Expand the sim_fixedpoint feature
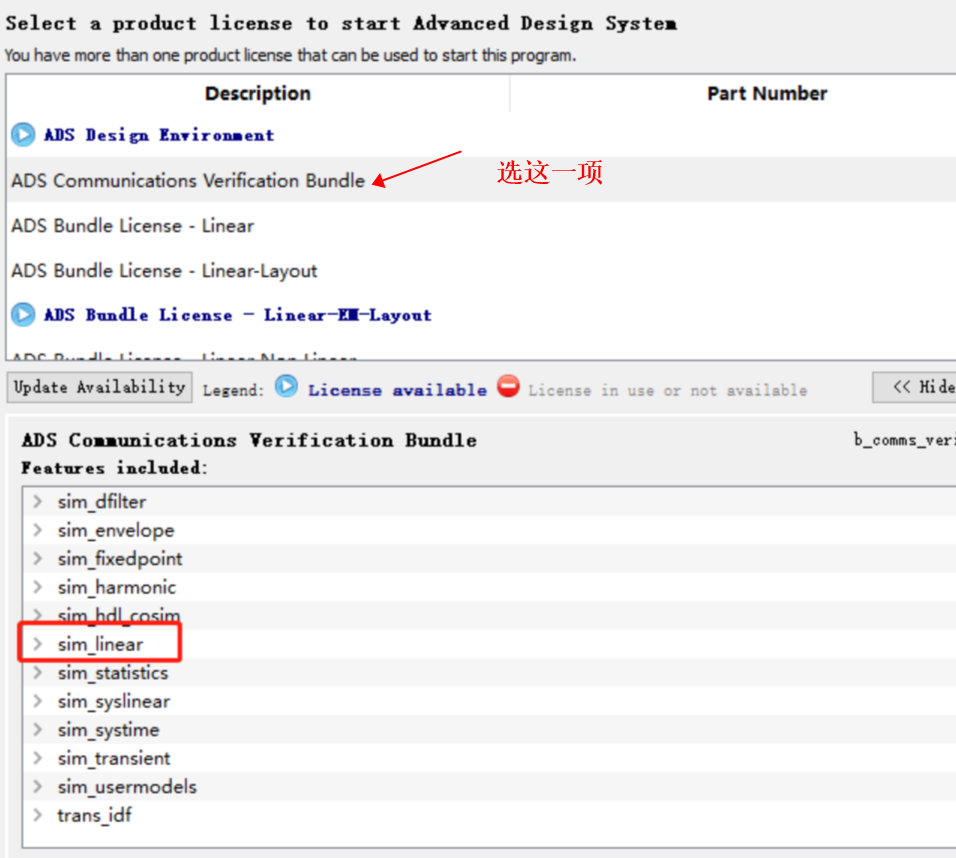This screenshot has height=858, width=956. pos(38,558)
